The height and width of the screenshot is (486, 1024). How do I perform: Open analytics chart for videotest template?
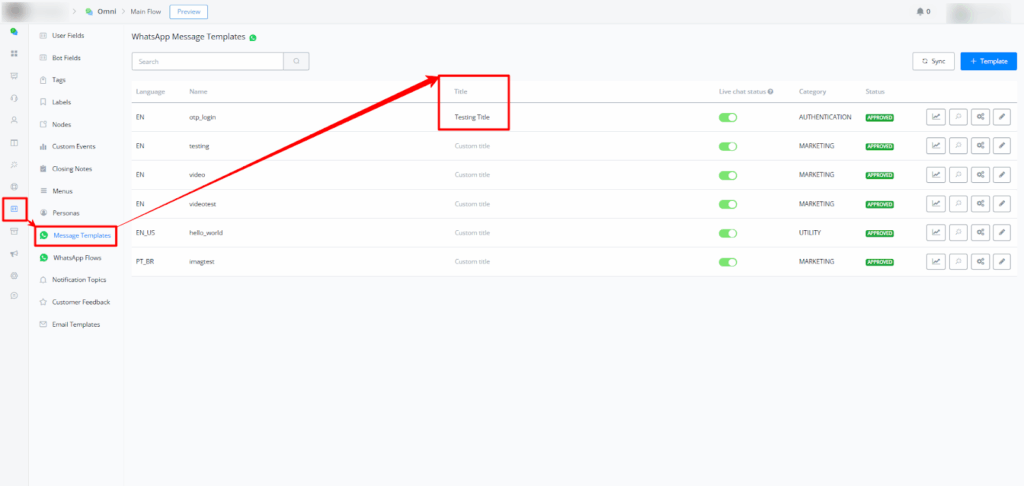click(935, 204)
